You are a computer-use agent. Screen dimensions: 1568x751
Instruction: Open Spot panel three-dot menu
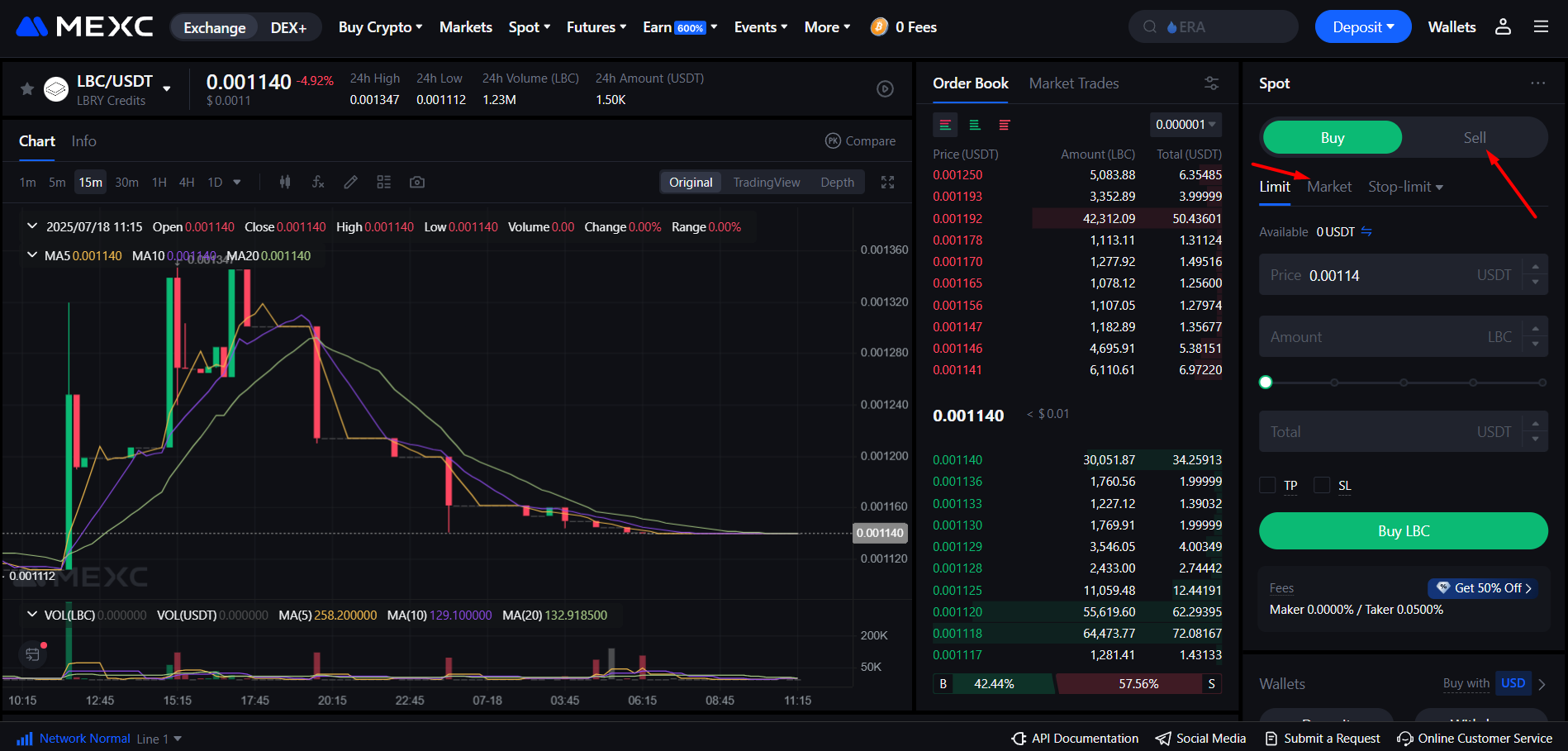tap(1537, 83)
